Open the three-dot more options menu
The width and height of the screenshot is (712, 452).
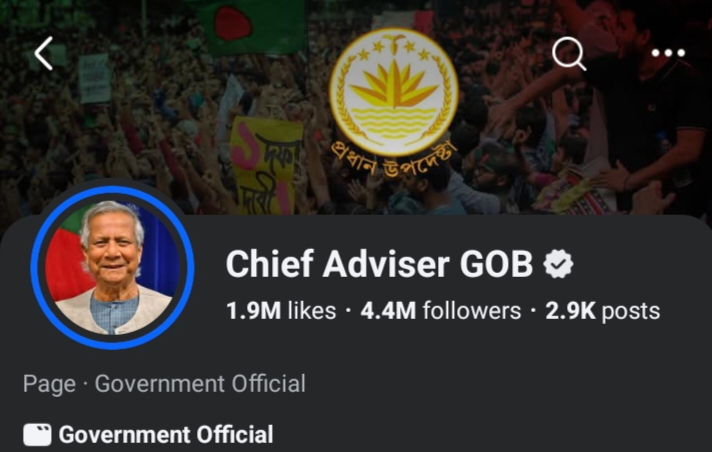point(668,53)
